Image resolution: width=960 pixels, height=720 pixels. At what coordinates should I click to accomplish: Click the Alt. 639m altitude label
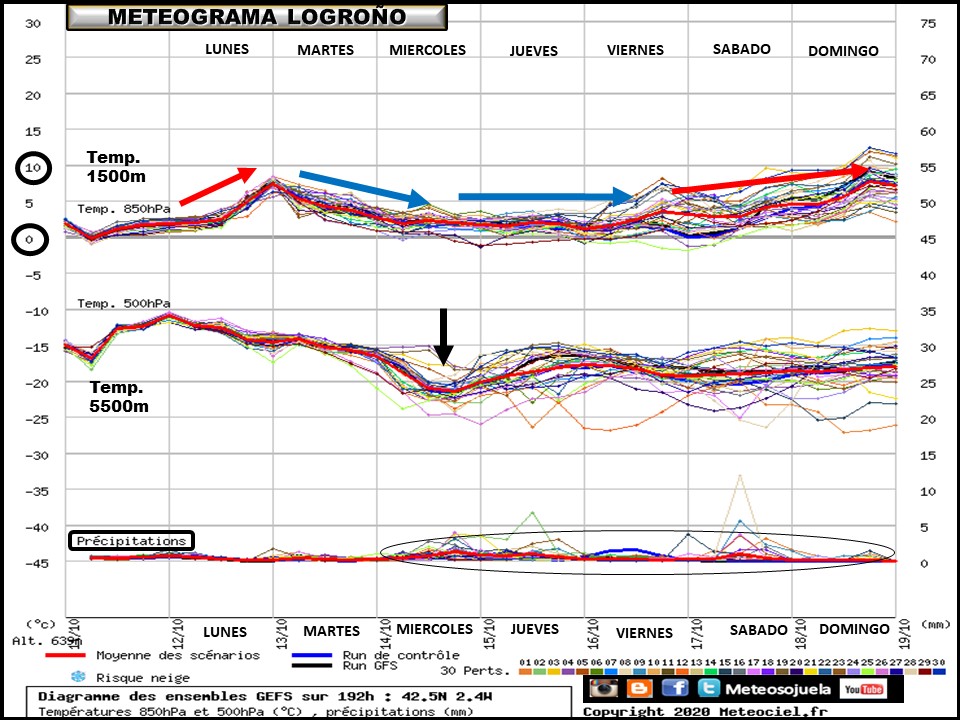tap(46, 641)
